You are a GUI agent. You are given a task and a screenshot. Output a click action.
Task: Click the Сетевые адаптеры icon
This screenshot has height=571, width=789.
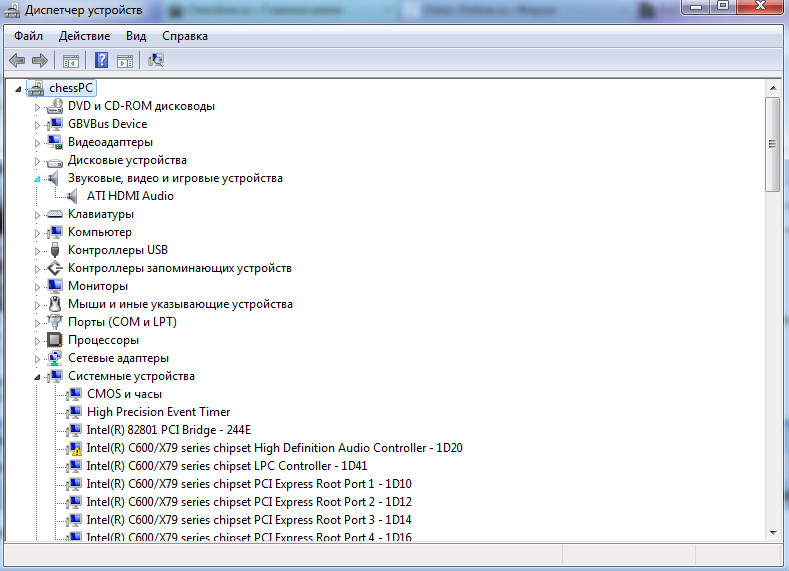pos(54,358)
